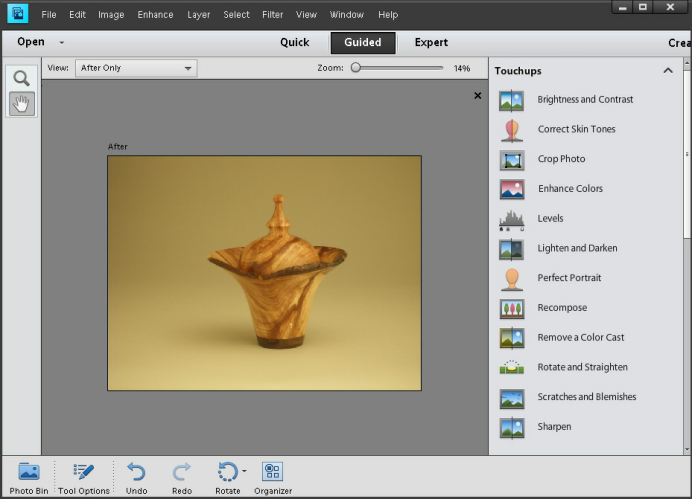Collapse the Touchups section
This screenshot has width=692, height=500.
[668, 71]
